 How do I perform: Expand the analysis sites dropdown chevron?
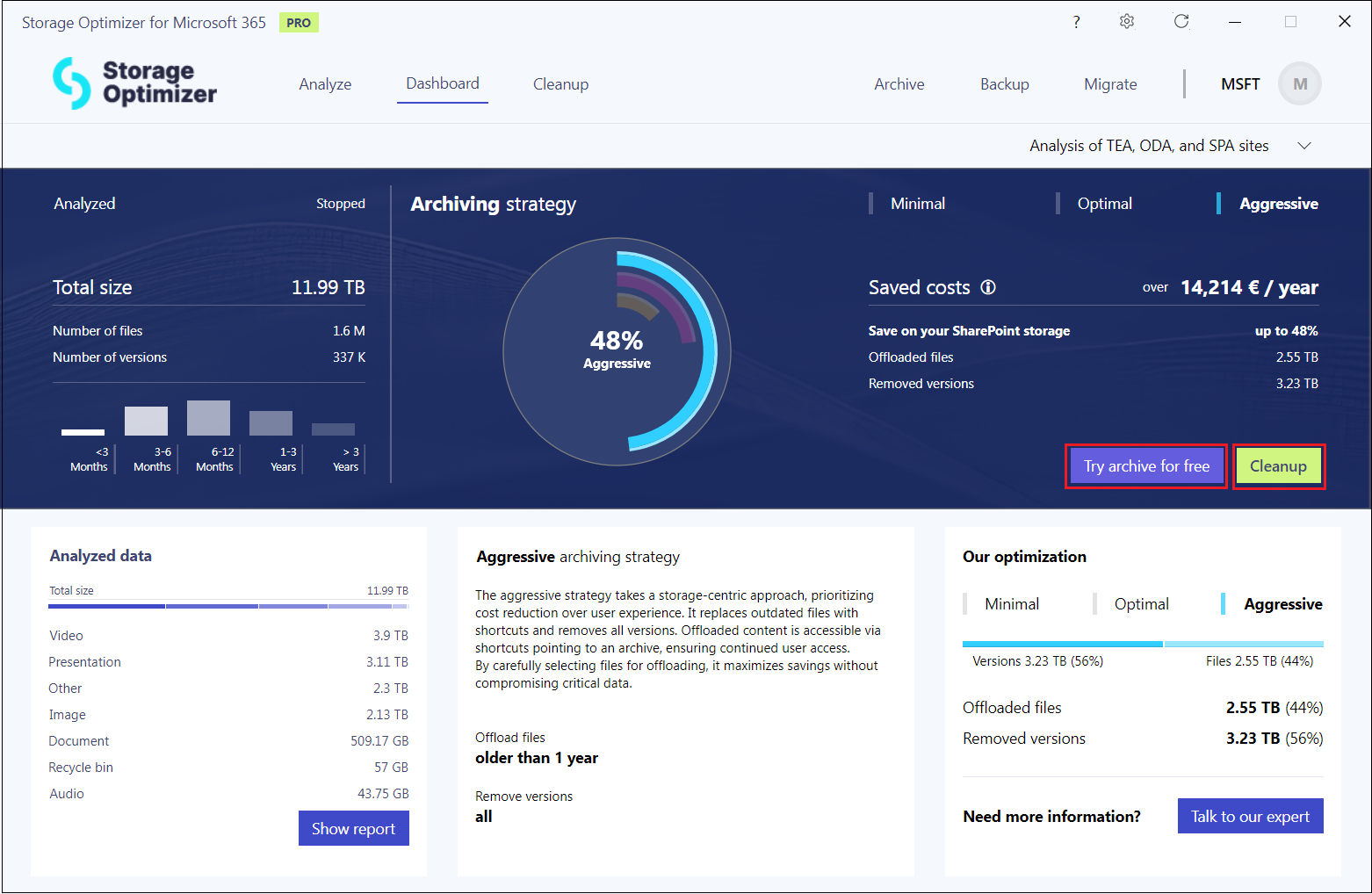[1304, 146]
